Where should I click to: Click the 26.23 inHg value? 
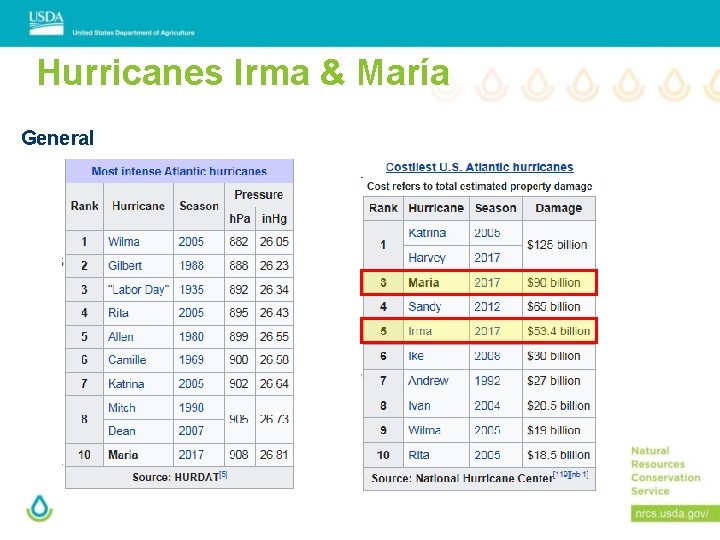pos(274,265)
